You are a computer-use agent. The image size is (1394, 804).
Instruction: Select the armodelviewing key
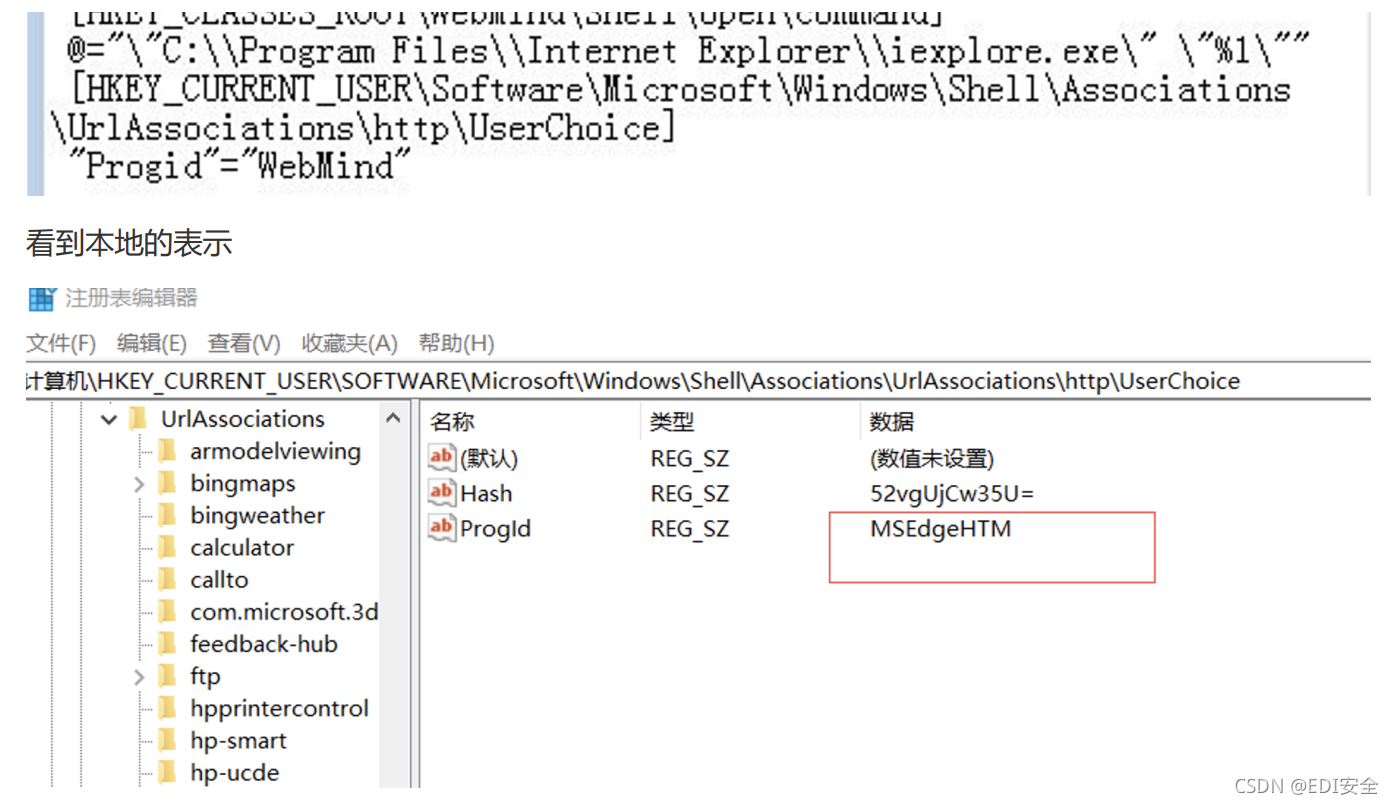click(275, 451)
